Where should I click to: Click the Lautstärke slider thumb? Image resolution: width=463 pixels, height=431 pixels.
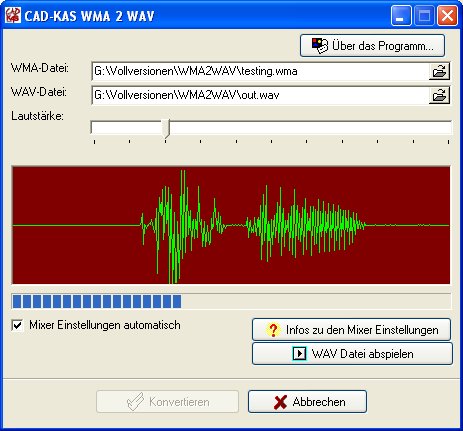(166, 129)
